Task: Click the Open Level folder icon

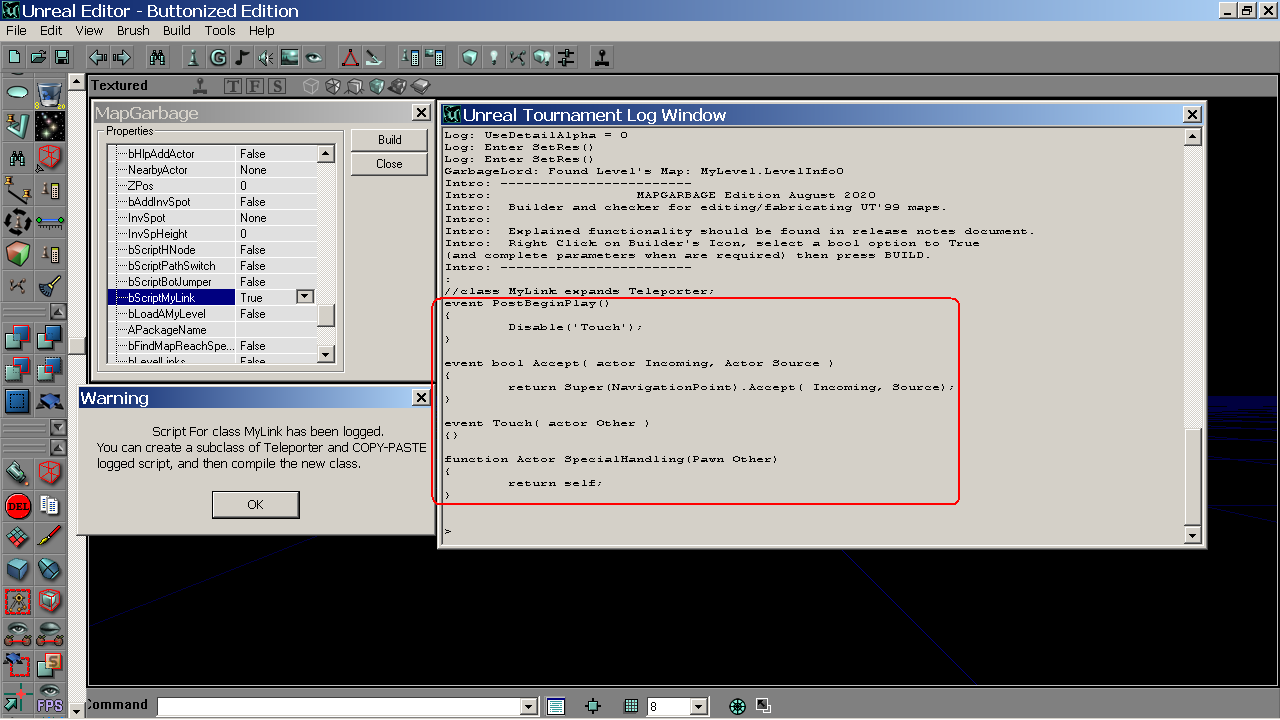Action: pyautogui.click(x=38, y=57)
